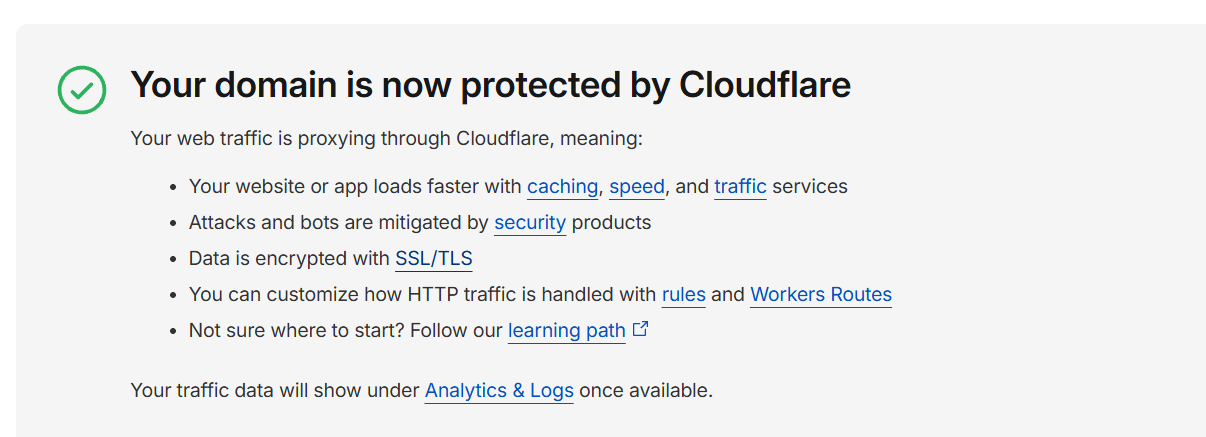
Task: Open the Analytics & Logs link
Action: coord(499,390)
